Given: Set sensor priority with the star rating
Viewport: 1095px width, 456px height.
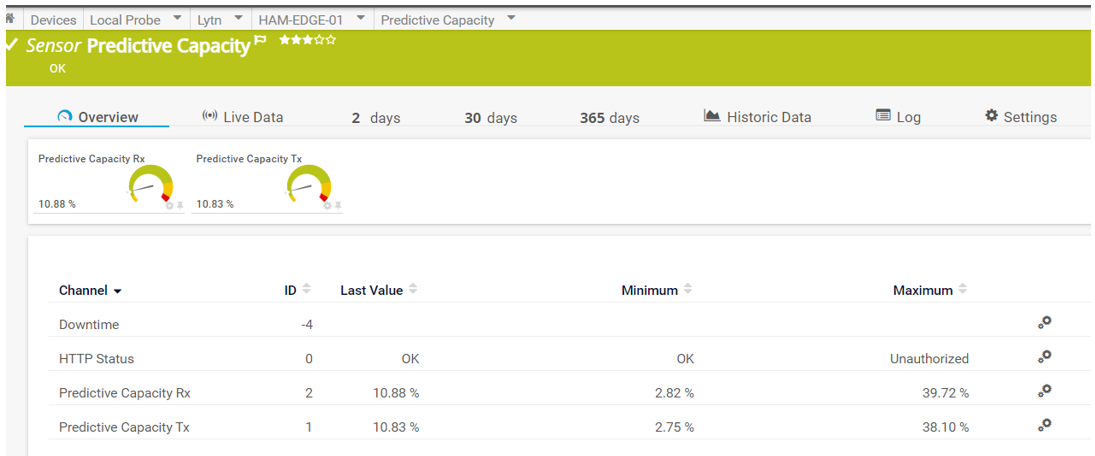Looking at the screenshot, I should 307,40.
